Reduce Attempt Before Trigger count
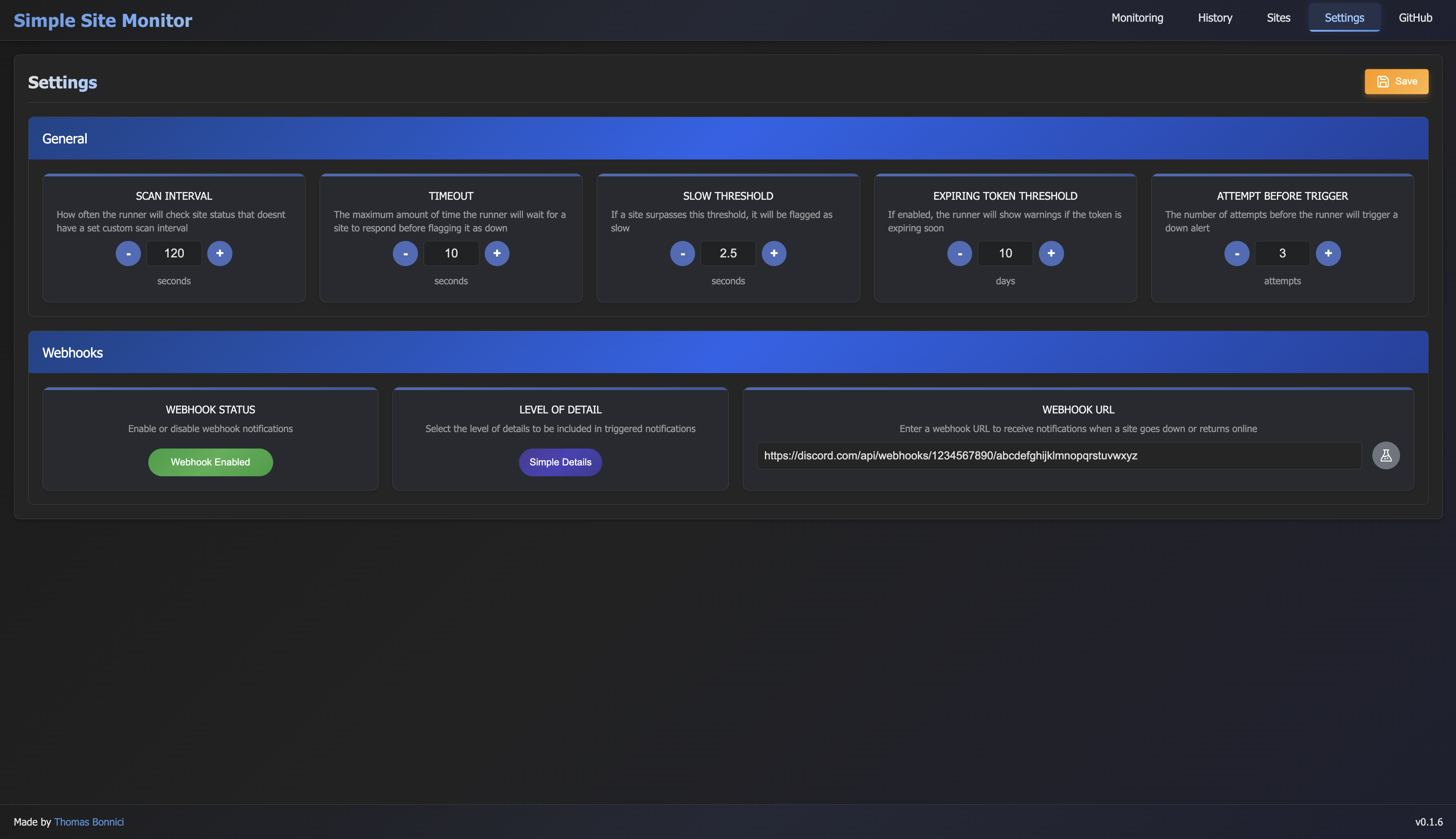1456x839 pixels. coord(1237,254)
